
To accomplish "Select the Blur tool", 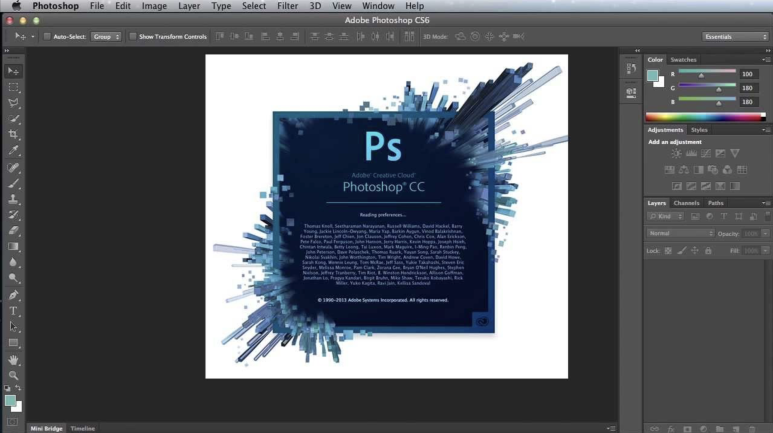I will (13, 262).
